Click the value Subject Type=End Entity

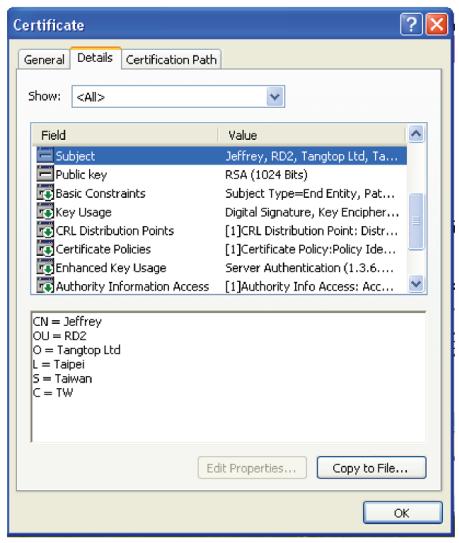[x=310, y=194]
